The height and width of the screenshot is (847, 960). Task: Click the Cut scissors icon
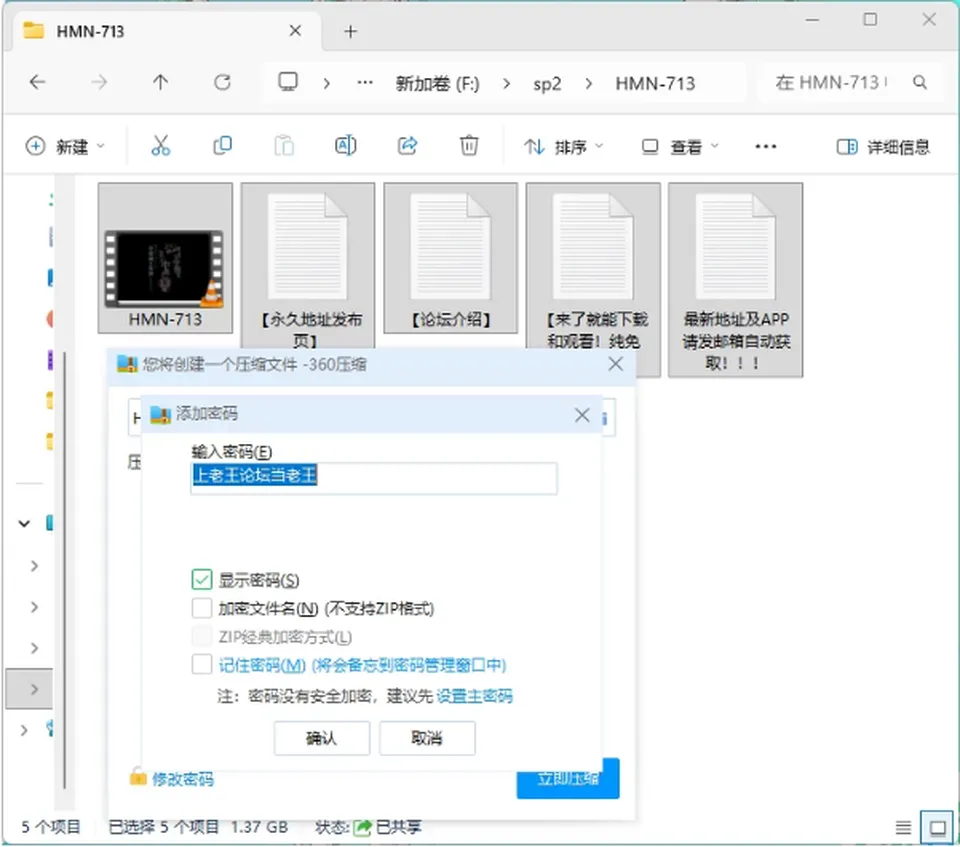coord(160,146)
